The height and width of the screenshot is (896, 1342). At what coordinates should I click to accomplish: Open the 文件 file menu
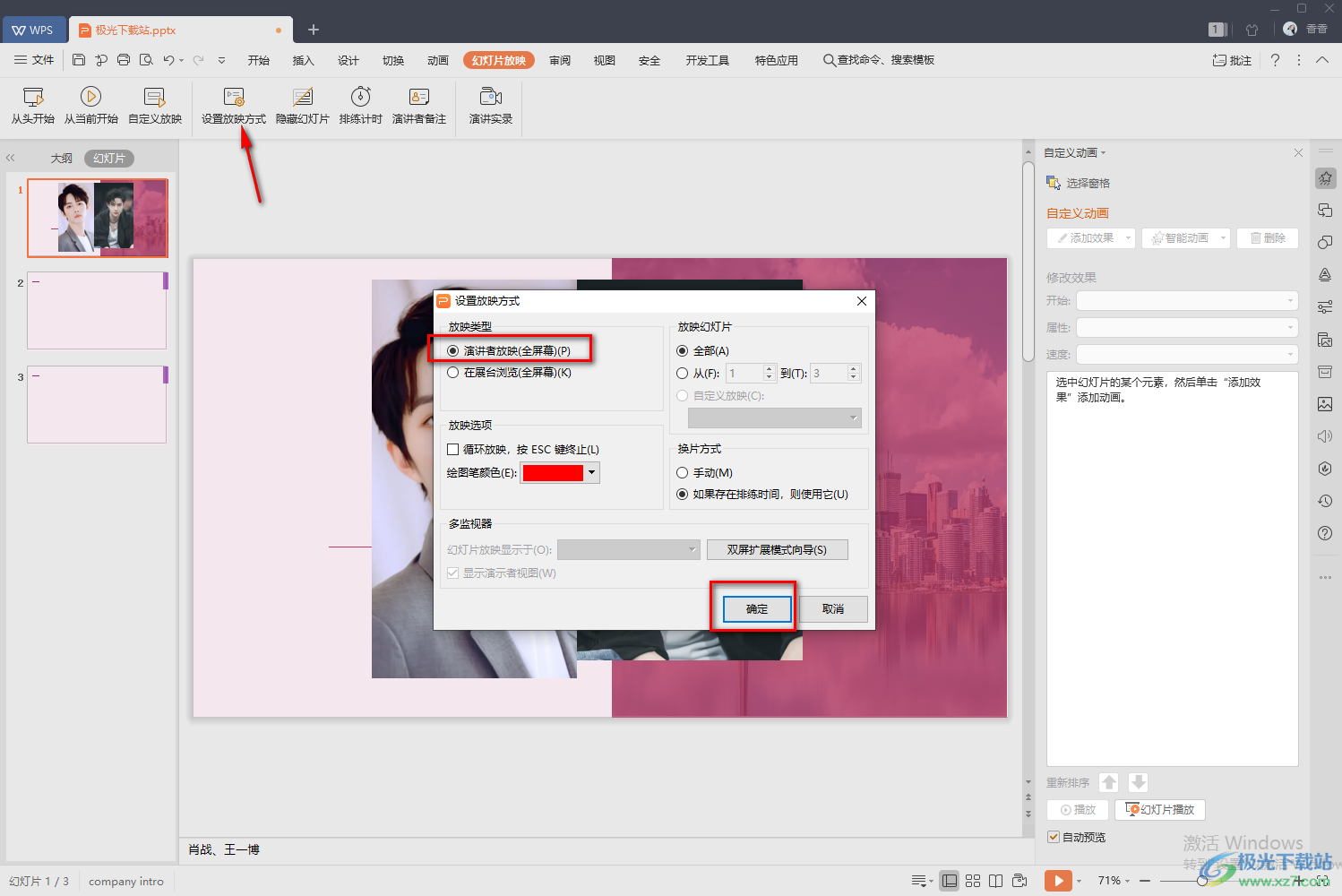click(x=34, y=60)
